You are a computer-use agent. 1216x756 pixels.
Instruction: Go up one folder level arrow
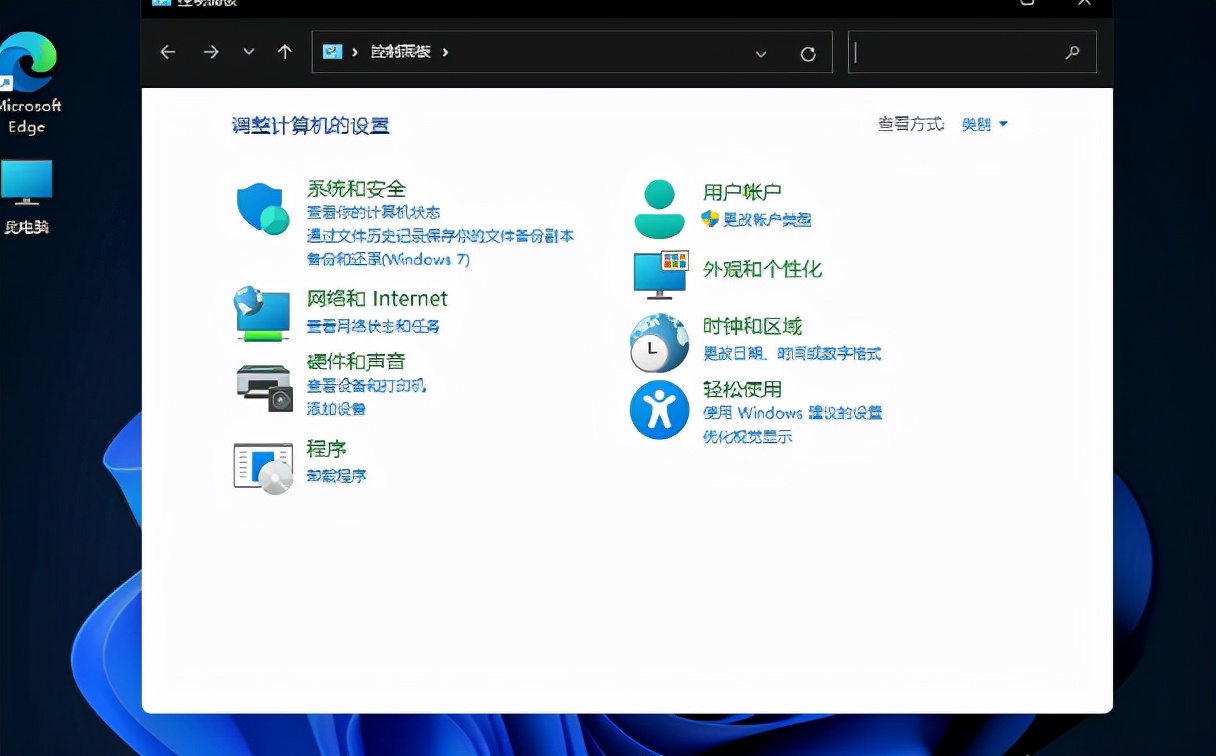point(285,52)
